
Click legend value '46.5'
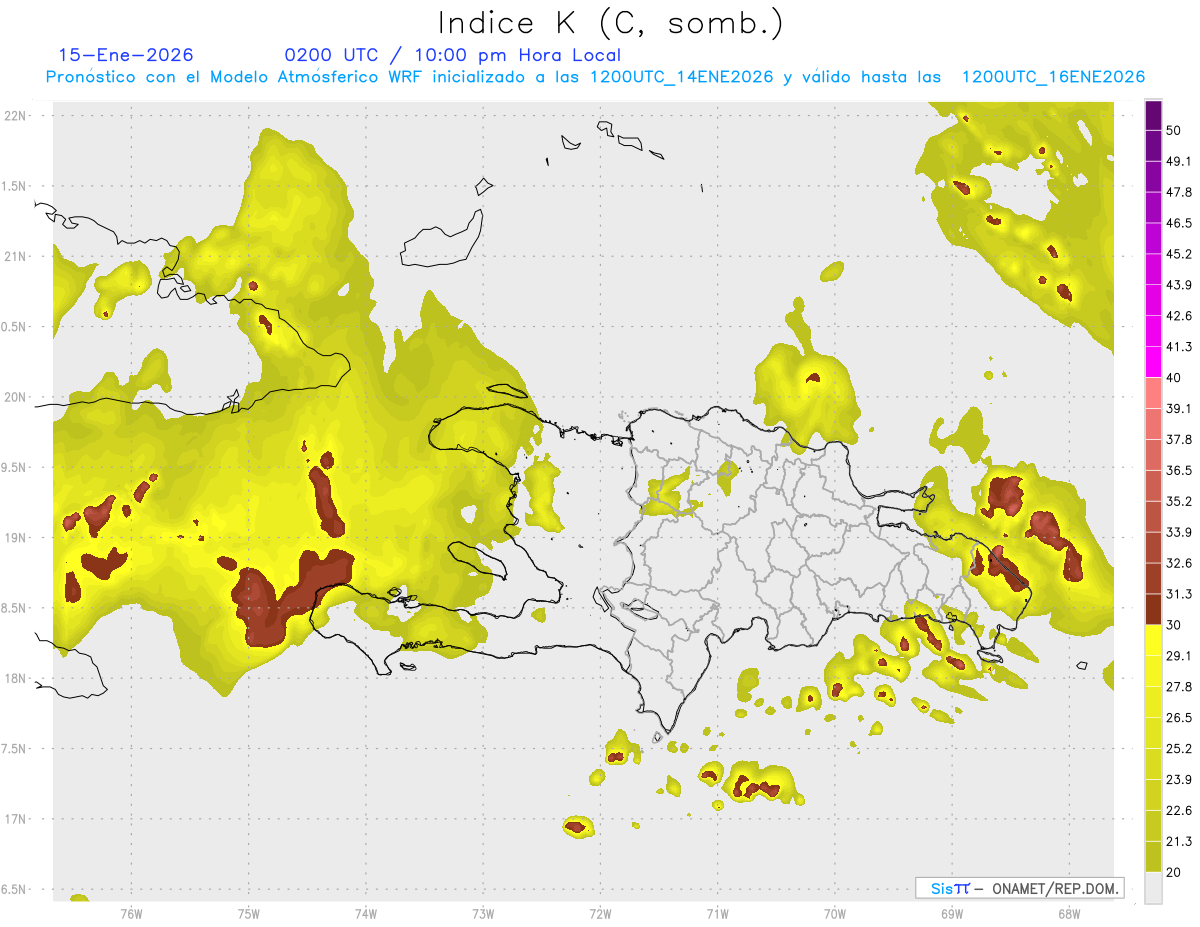coord(1179,223)
